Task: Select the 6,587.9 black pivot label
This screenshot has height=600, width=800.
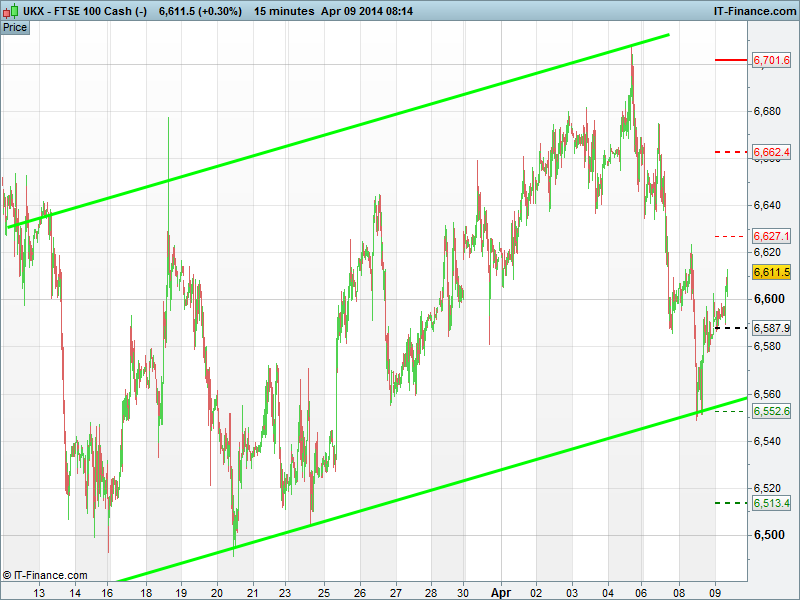Action: point(771,328)
